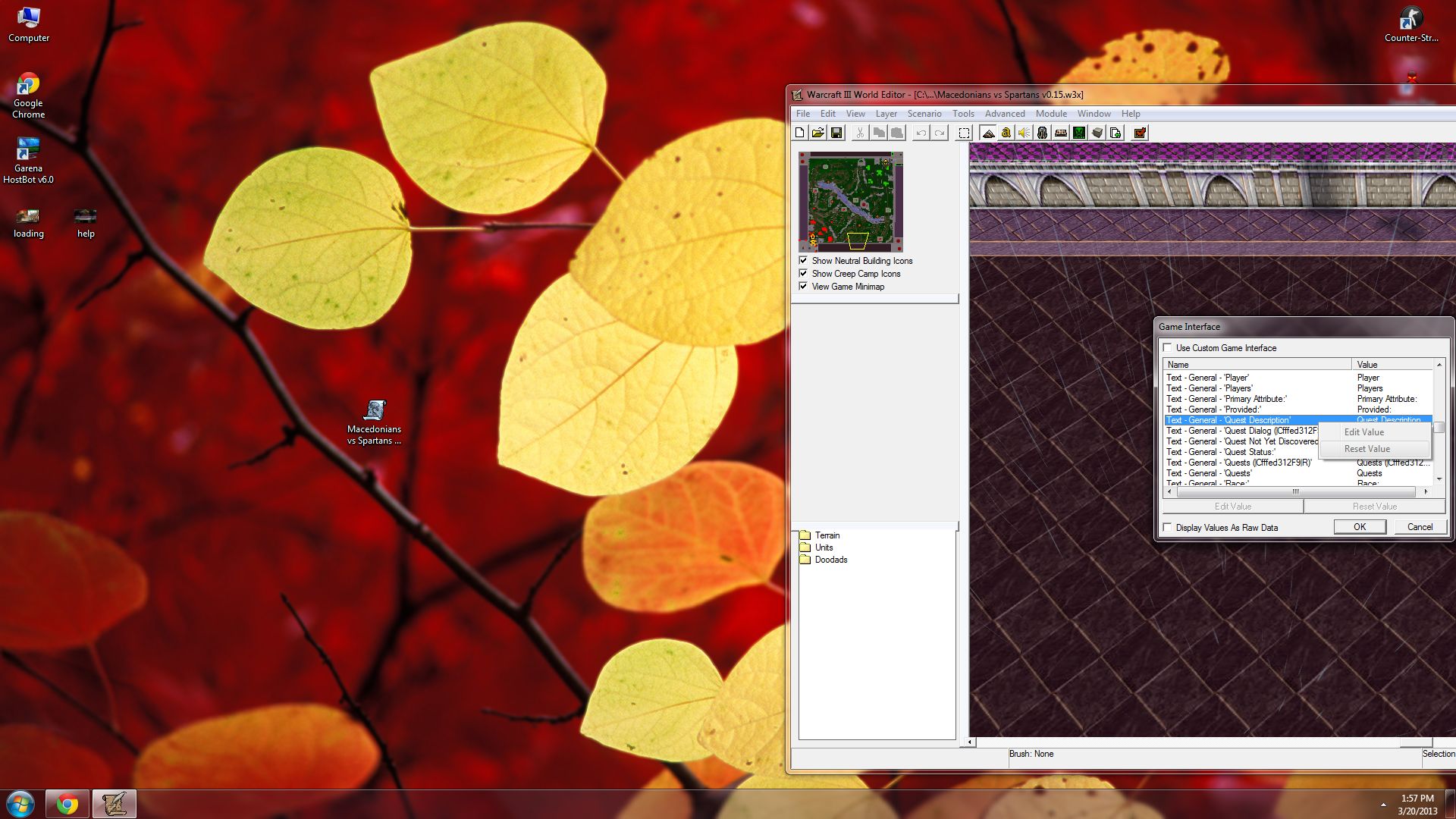Image resolution: width=1456 pixels, height=819 pixels.
Task: Create a new map with New icon
Action: 800,133
